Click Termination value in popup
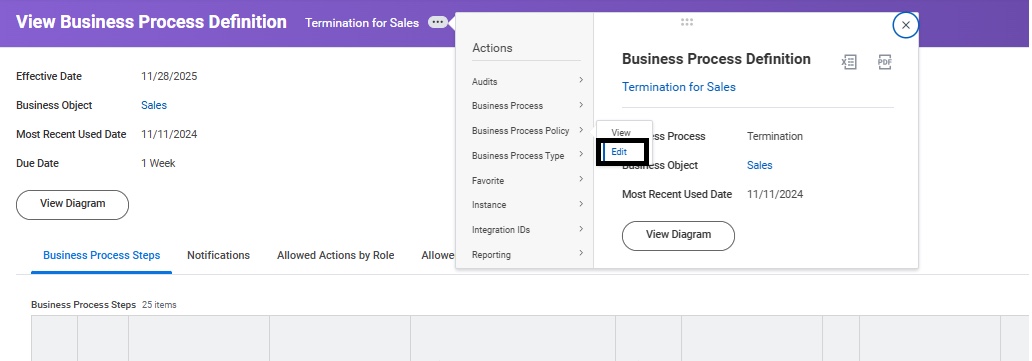Screen dimensions: 1032x361 [775, 136]
